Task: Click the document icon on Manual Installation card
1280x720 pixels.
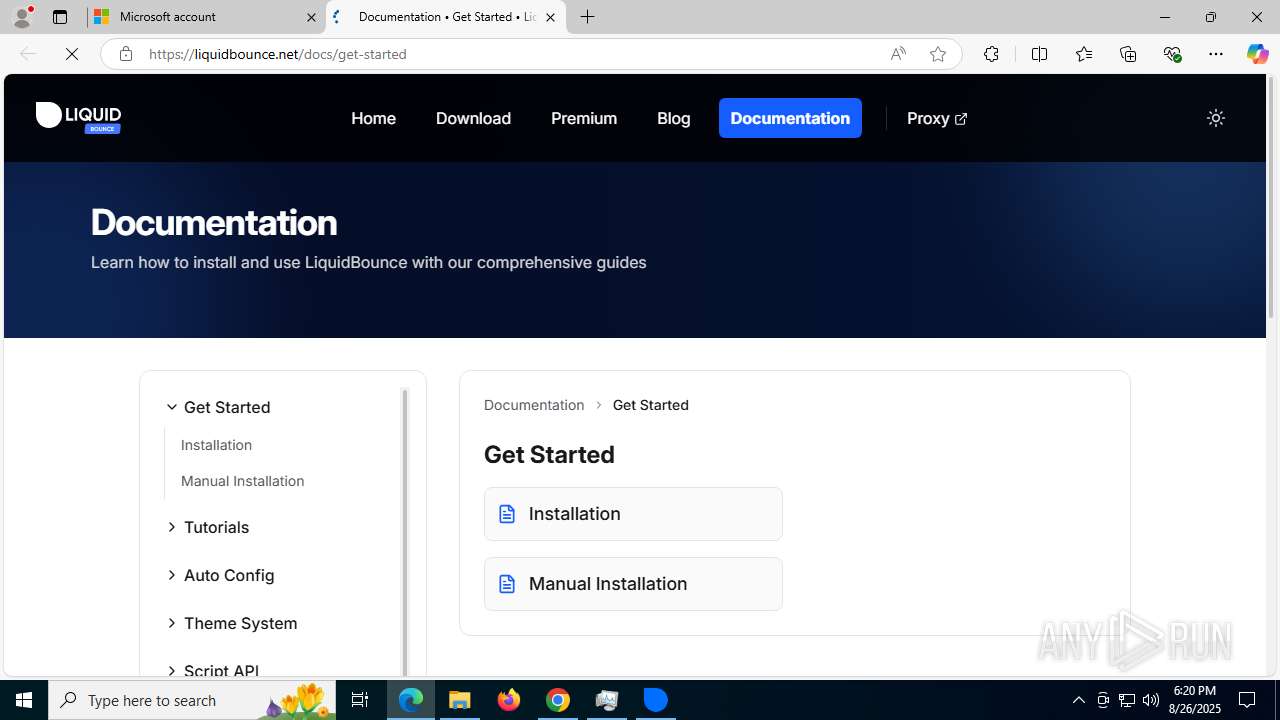Action: 507,584
